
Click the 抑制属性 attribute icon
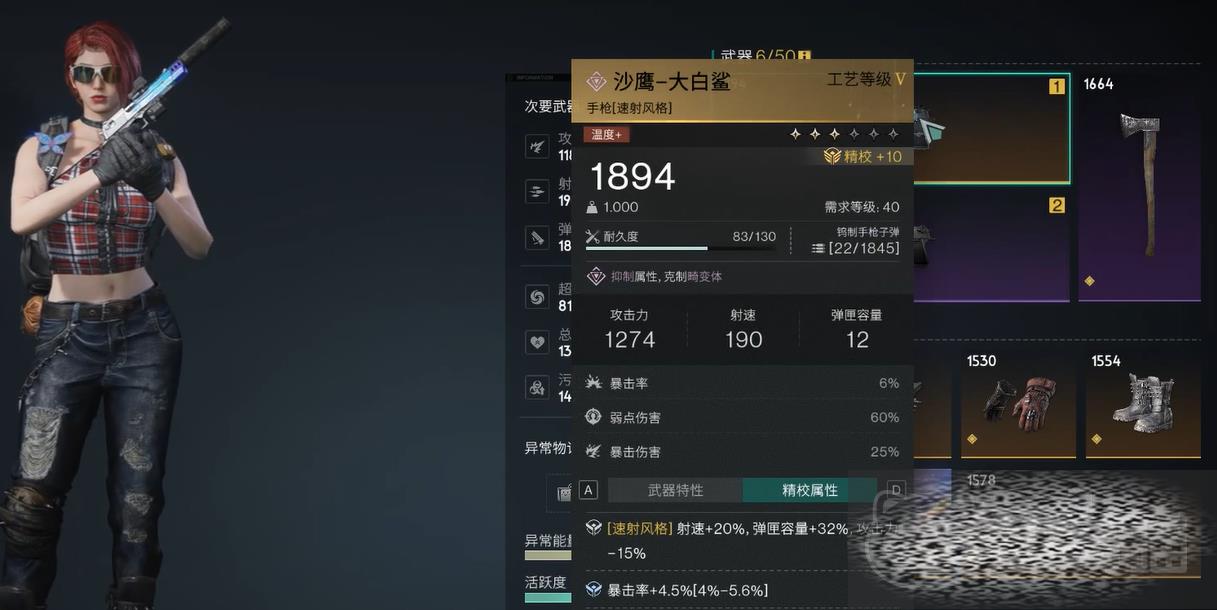596,276
